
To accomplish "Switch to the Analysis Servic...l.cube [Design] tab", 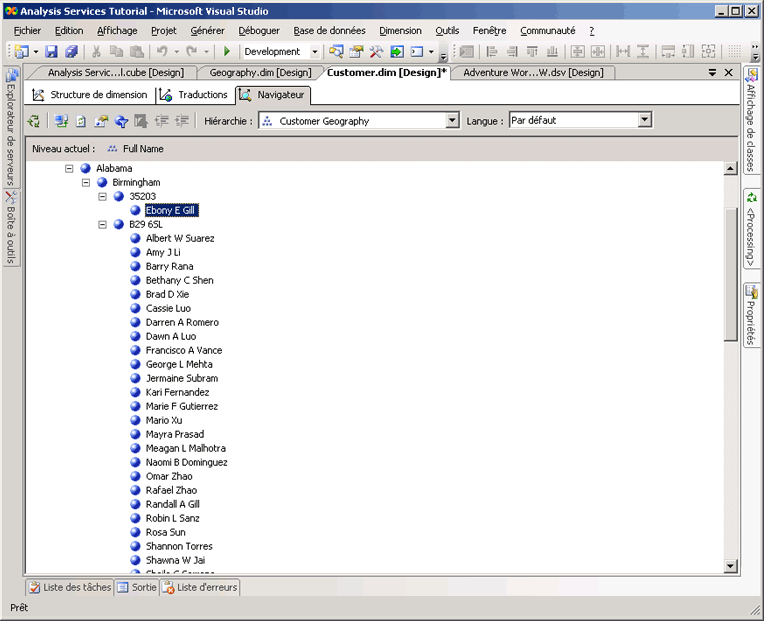I will coord(115,73).
